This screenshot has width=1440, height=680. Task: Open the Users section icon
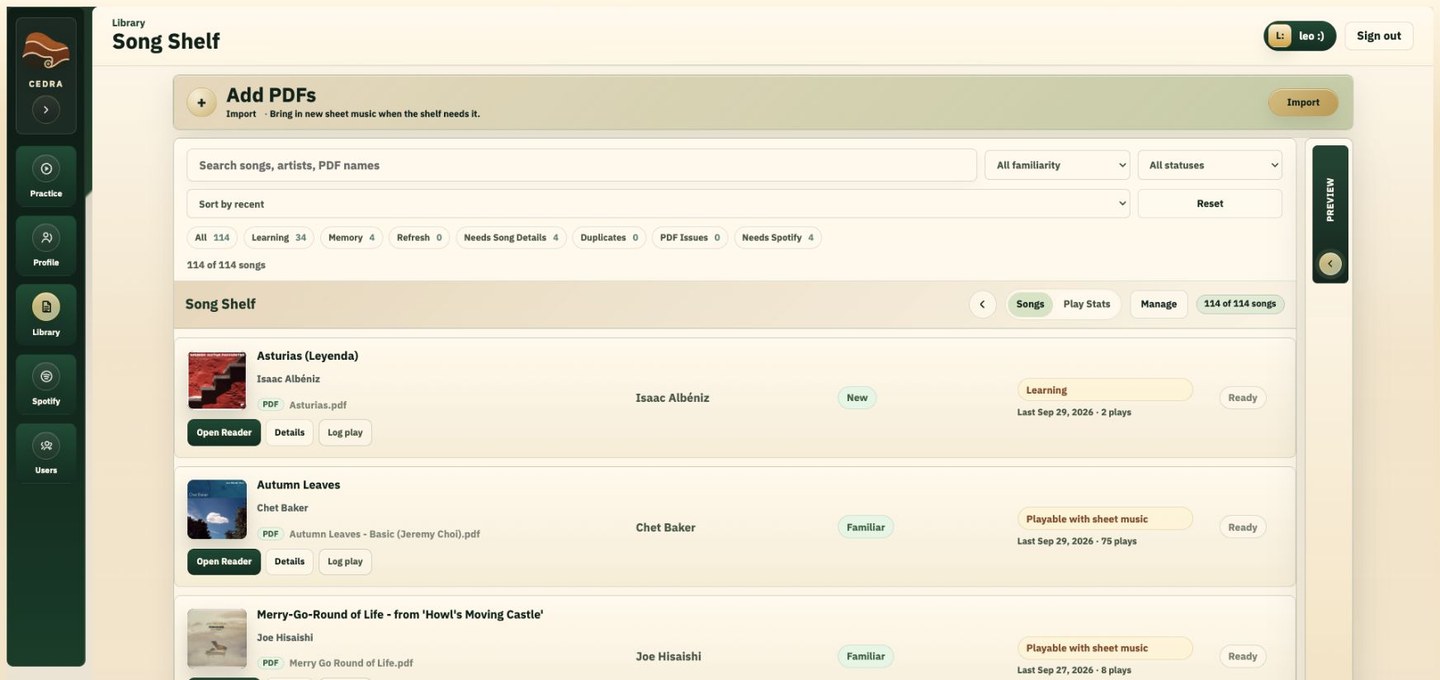tap(46, 445)
